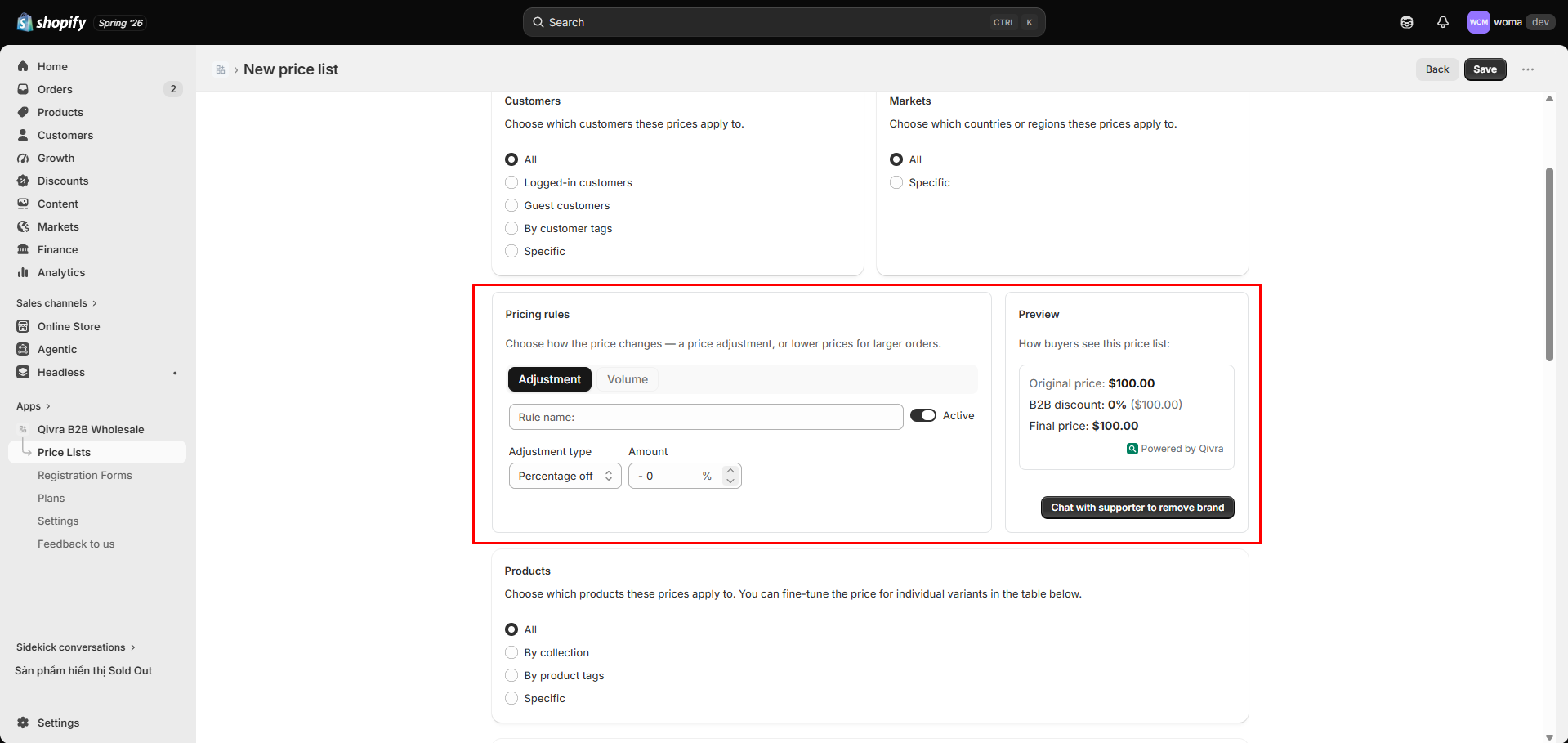Focus the Amount percentage input
Viewport: 1568px width, 743px height.
click(685, 476)
